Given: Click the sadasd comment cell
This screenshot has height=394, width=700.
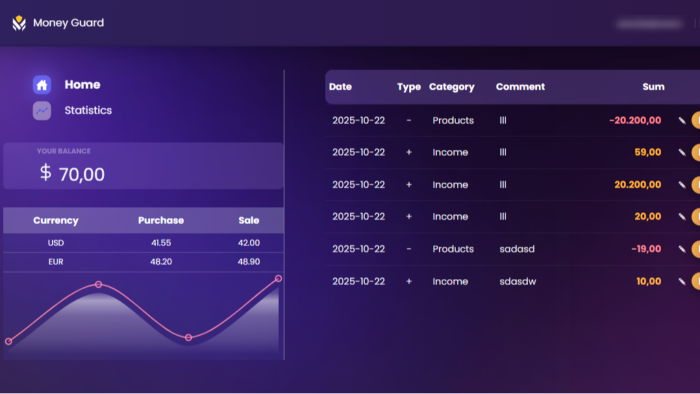Looking at the screenshot, I should pyautogui.click(x=517, y=249).
